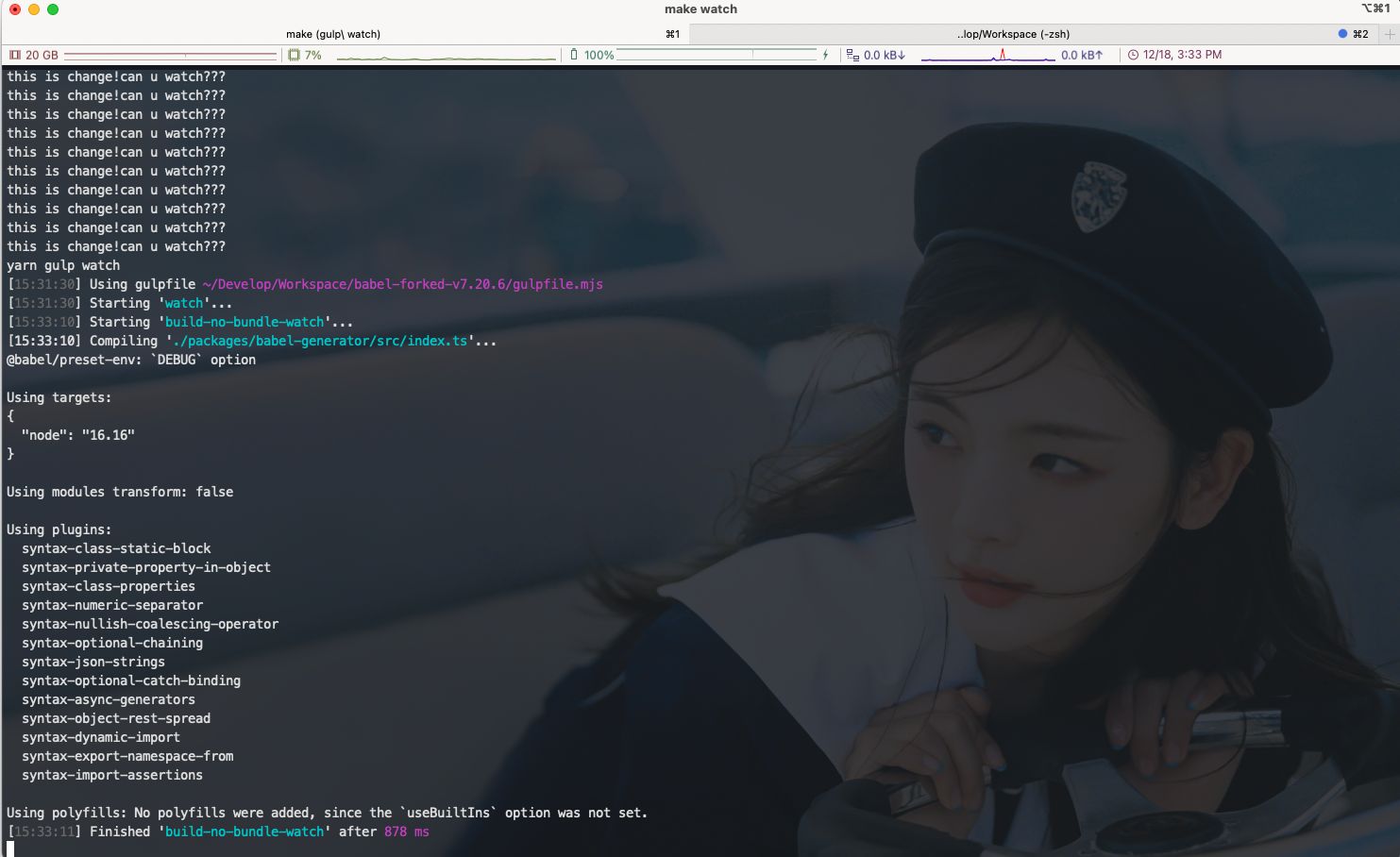Click the CPU chip icon beside 7%
The height and width of the screenshot is (857, 1400).
[x=294, y=55]
